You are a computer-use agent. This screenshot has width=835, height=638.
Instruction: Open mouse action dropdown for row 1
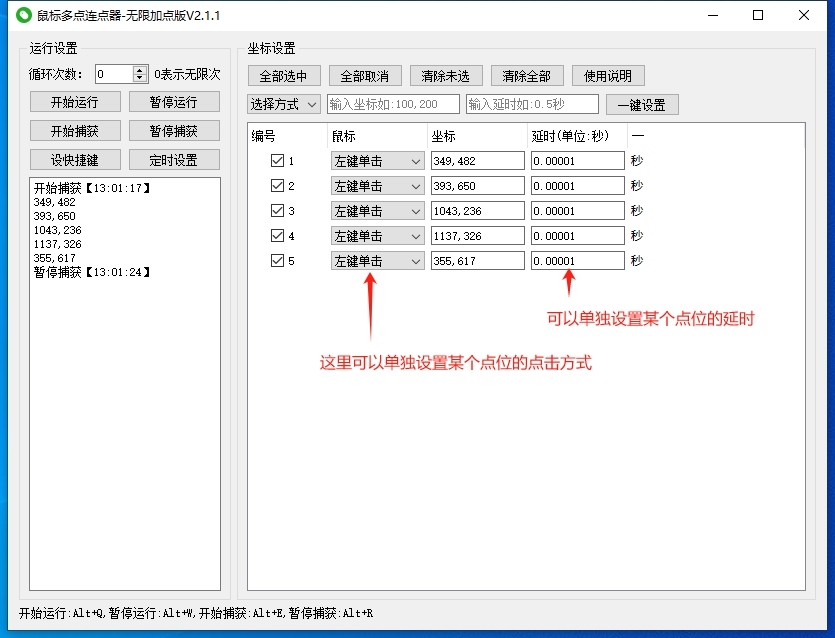tap(378, 161)
